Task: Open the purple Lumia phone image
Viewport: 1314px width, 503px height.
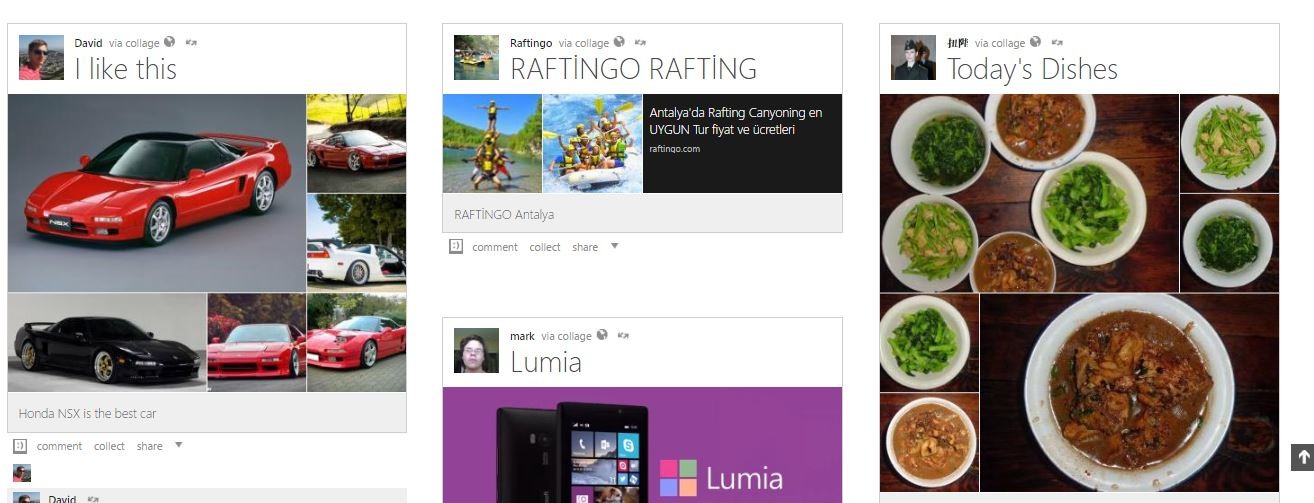Action: pyautogui.click(x=642, y=445)
